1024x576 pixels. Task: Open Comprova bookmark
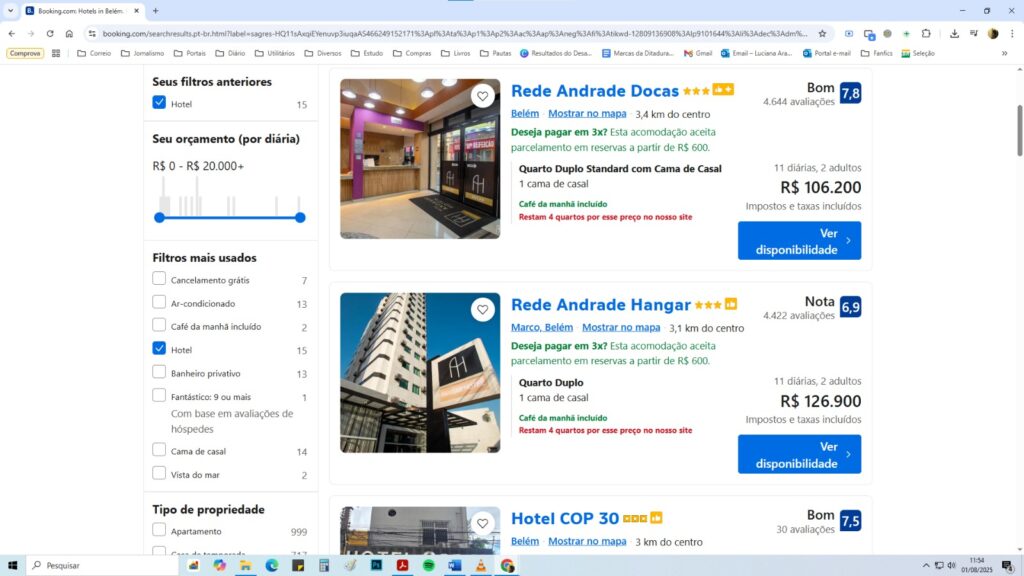pyautogui.click(x=25, y=54)
